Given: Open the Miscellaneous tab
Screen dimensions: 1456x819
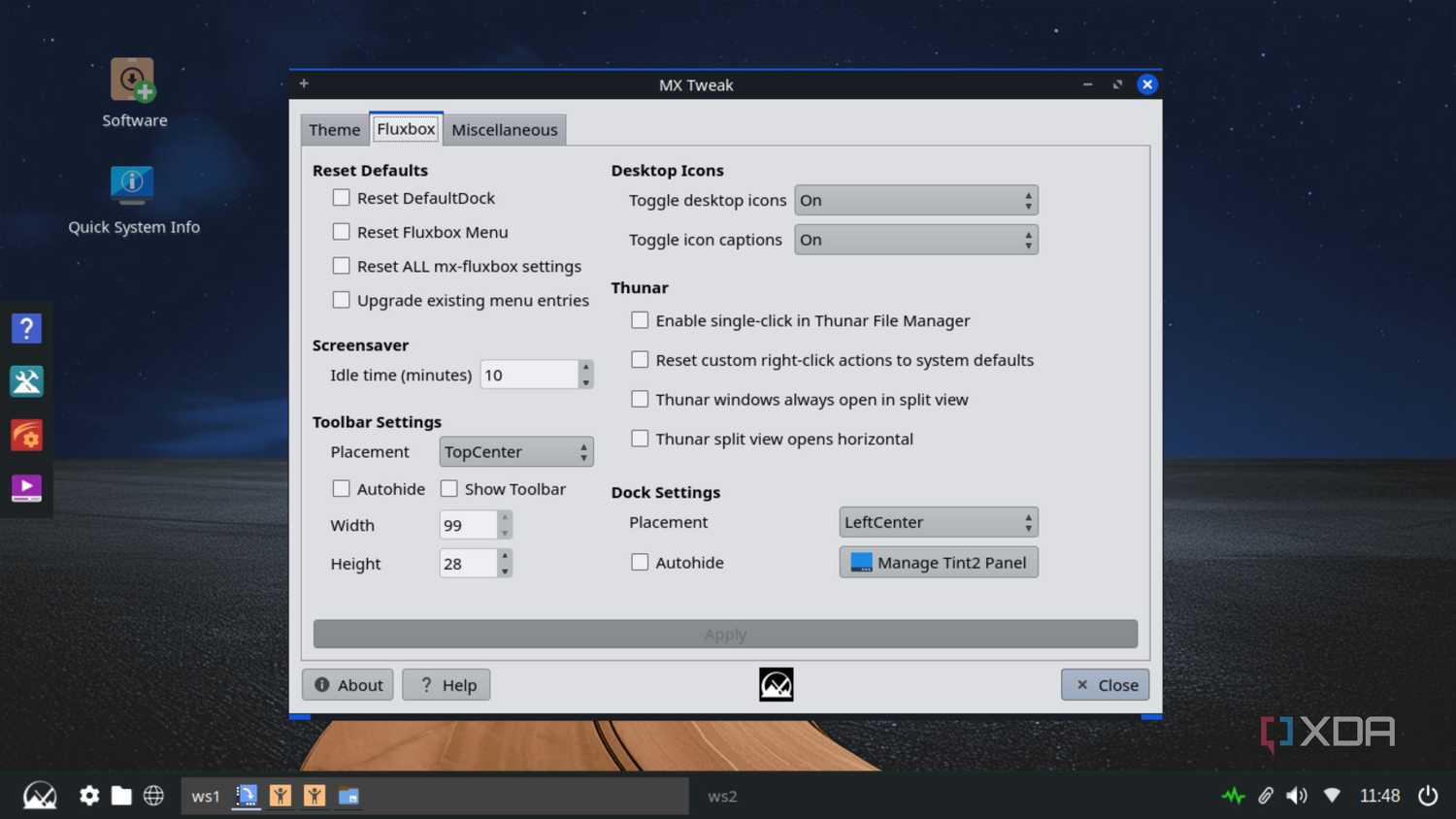Looking at the screenshot, I should (x=505, y=130).
